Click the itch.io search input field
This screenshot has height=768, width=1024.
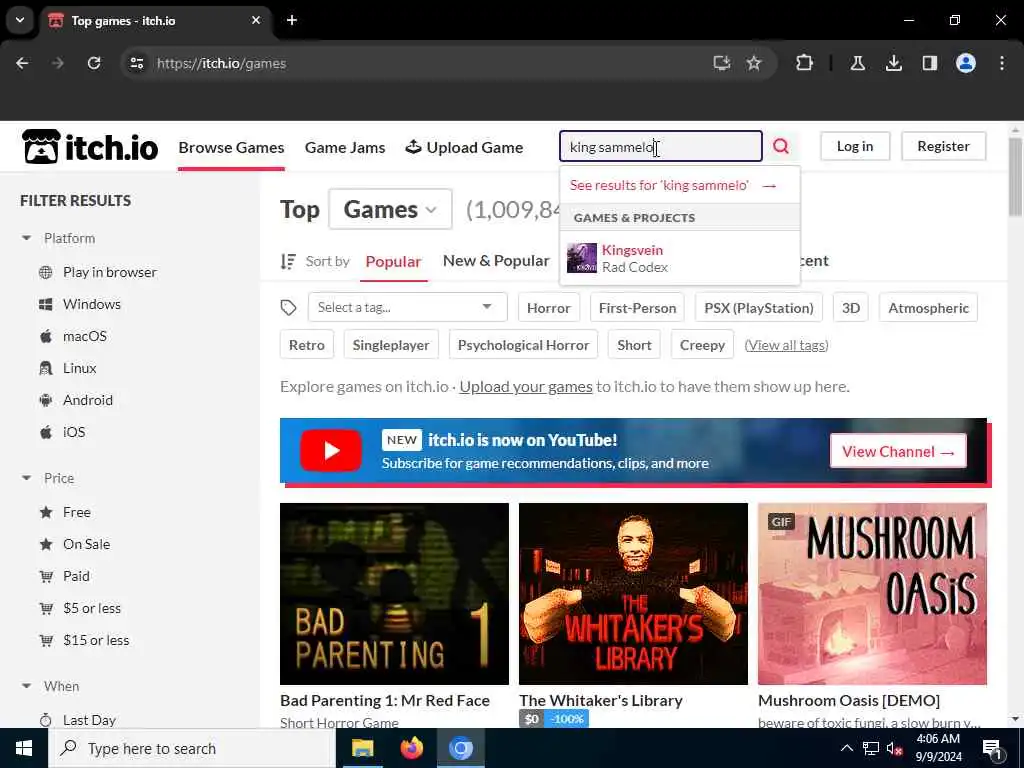(x=660, y=146)
